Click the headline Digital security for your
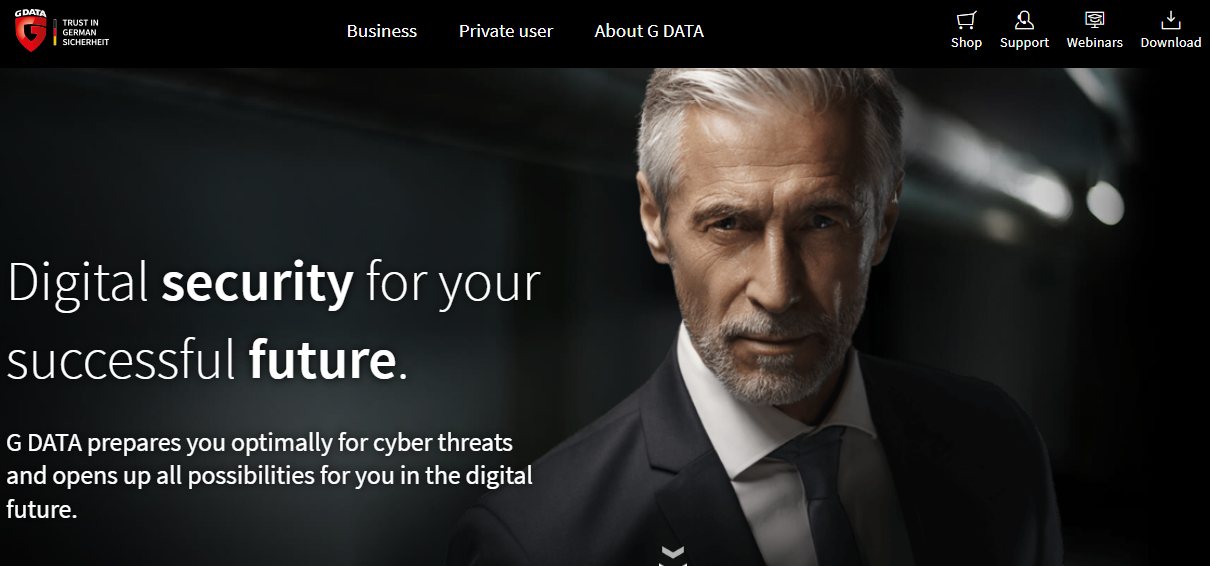Viewport: 1210px width, 566px height. coord(274,283)
